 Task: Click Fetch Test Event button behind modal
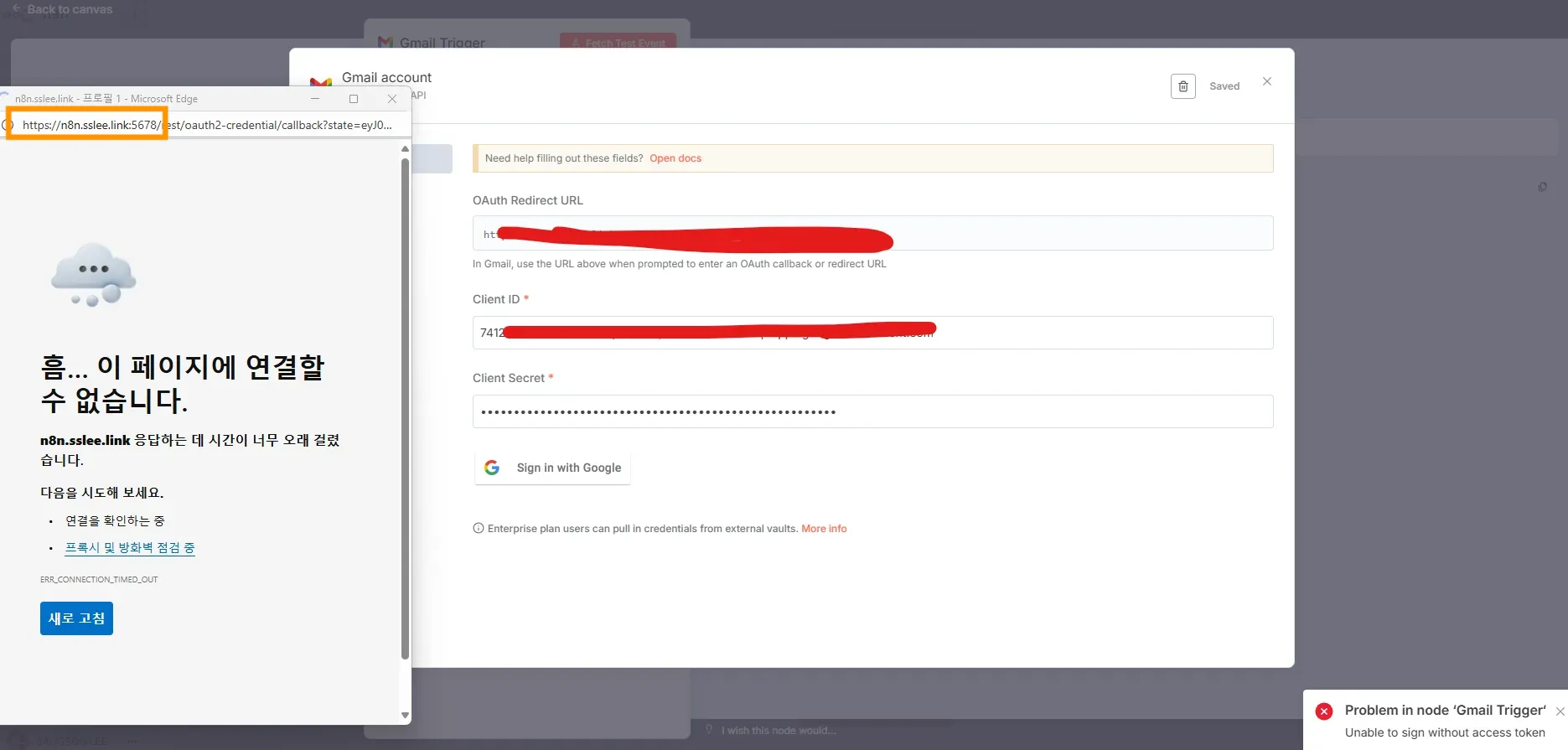[618, 42]
